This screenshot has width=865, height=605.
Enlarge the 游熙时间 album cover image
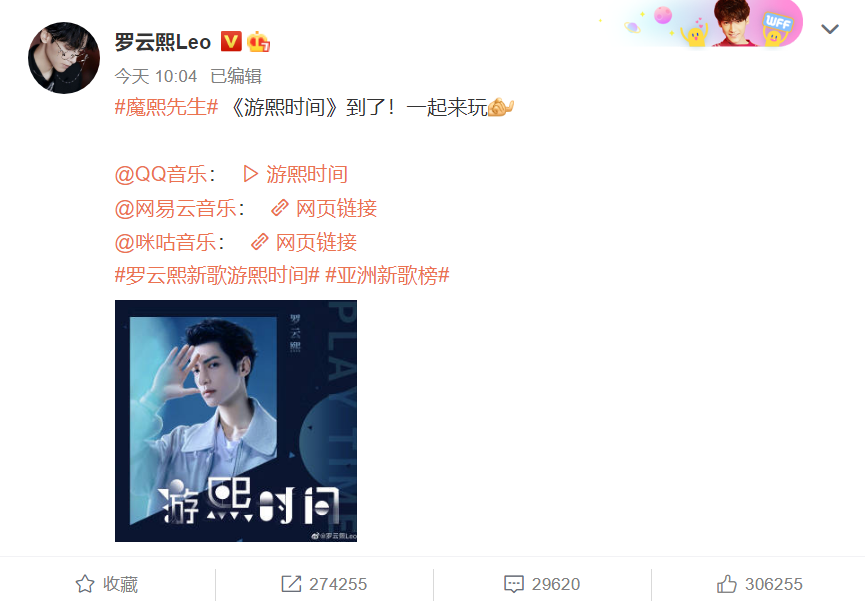[x=236, y=421]
